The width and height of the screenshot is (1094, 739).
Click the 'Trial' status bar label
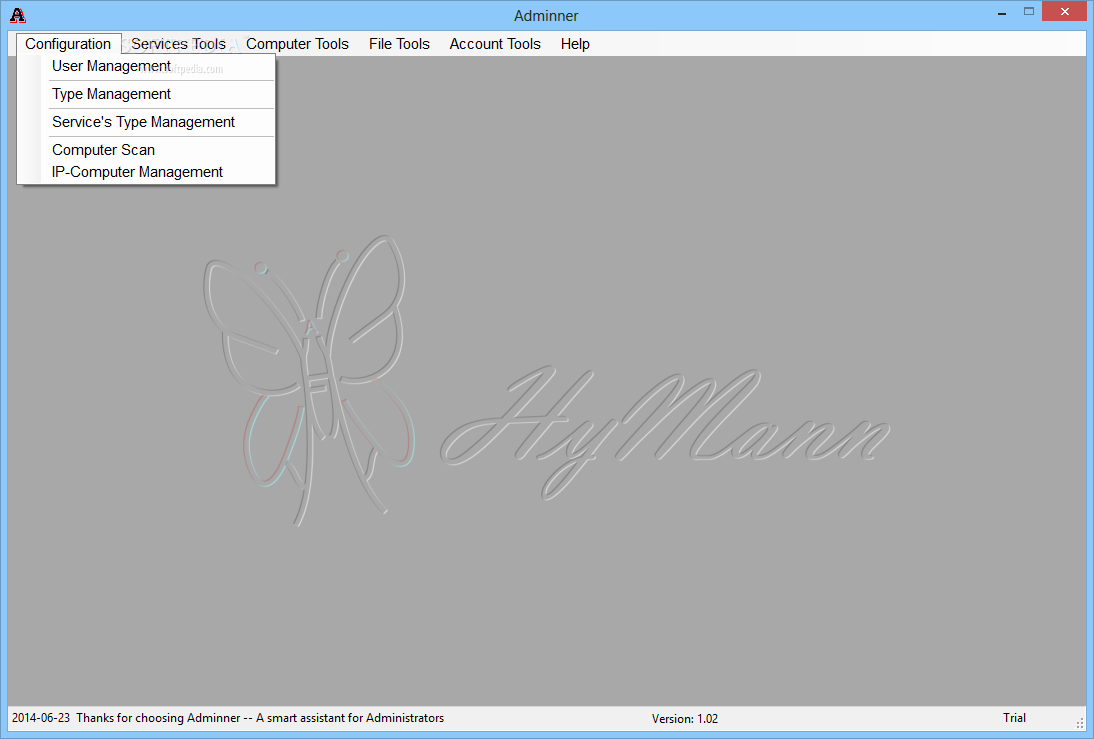[1014, 718]
